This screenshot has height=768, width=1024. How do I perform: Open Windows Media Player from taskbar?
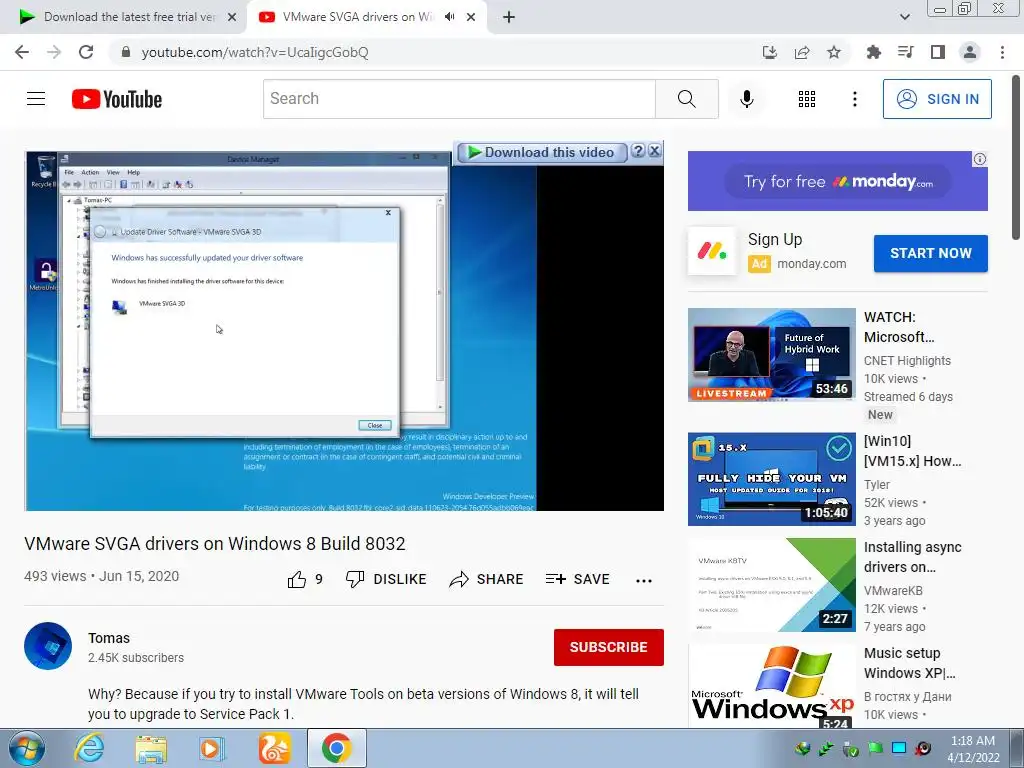click(x=212, y=748)
